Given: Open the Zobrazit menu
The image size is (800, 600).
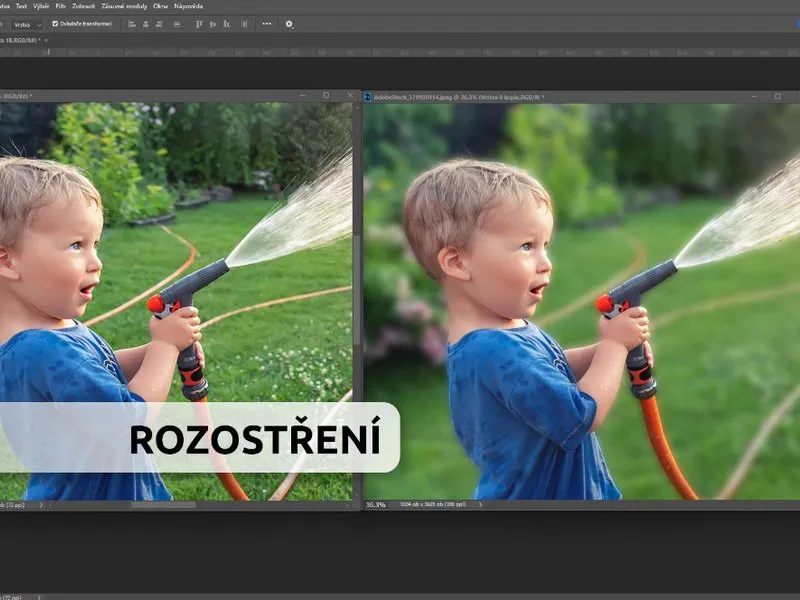Looking at the screenshot, I should click(x=84, y=6).
